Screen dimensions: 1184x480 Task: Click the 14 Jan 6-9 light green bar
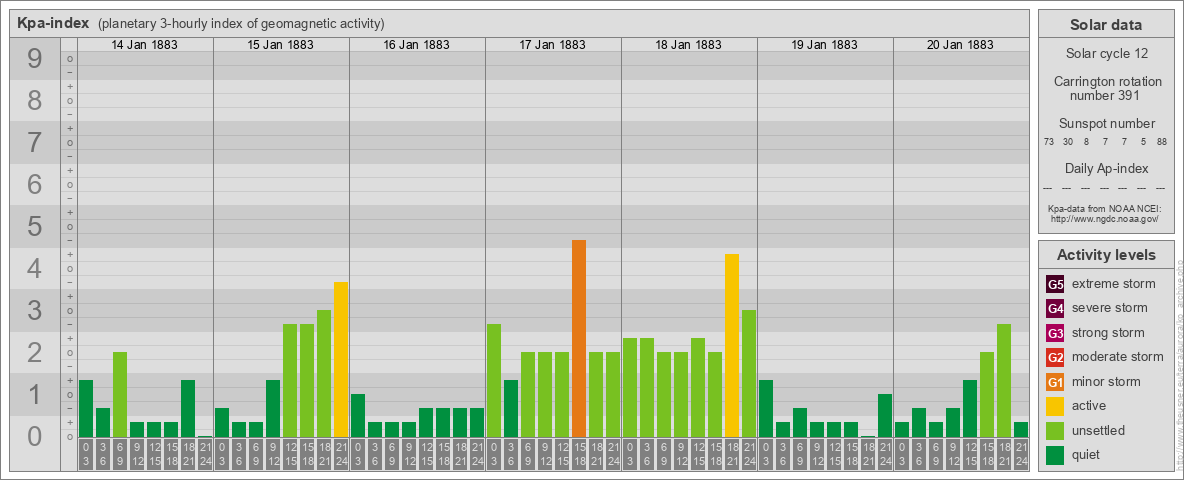pos(120,395)
